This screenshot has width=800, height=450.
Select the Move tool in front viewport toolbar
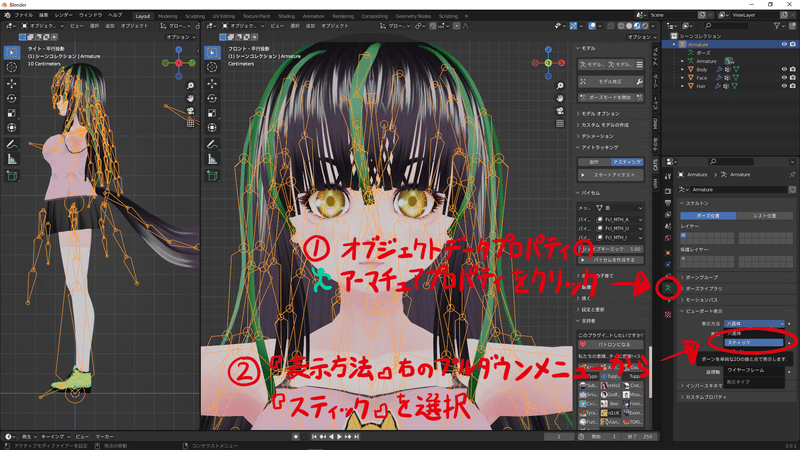[x=212, y=83]
